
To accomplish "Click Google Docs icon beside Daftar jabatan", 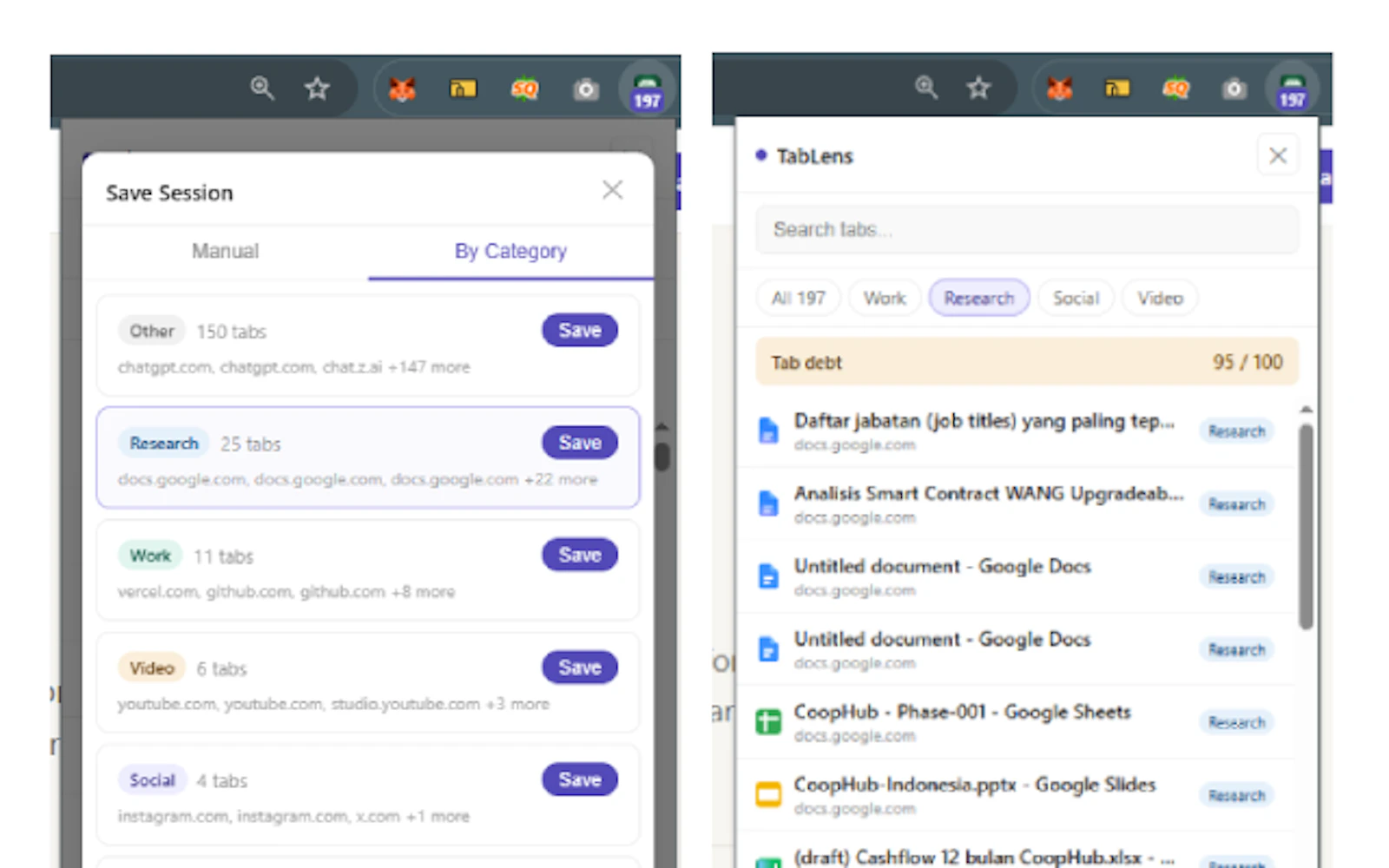I will 768,431.
